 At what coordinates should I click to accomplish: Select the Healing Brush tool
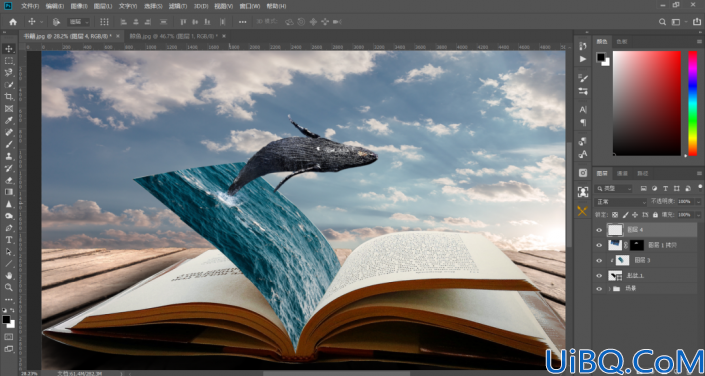coord(9,132)
